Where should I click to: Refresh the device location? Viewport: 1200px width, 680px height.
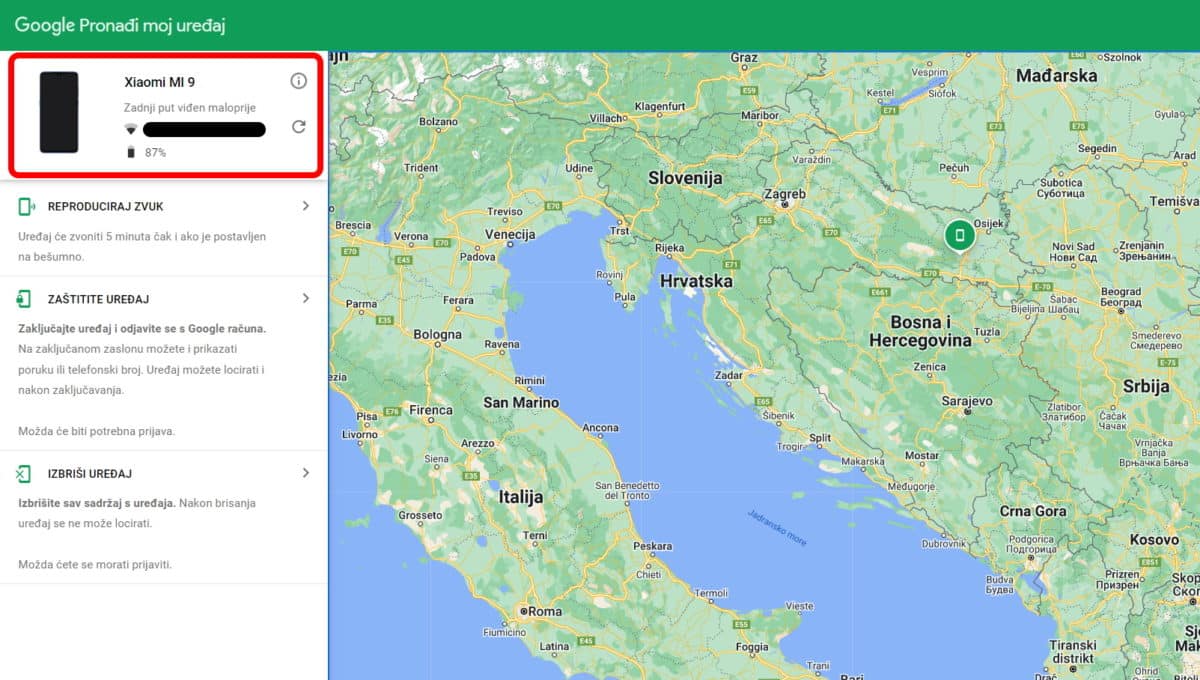[298, 128]
